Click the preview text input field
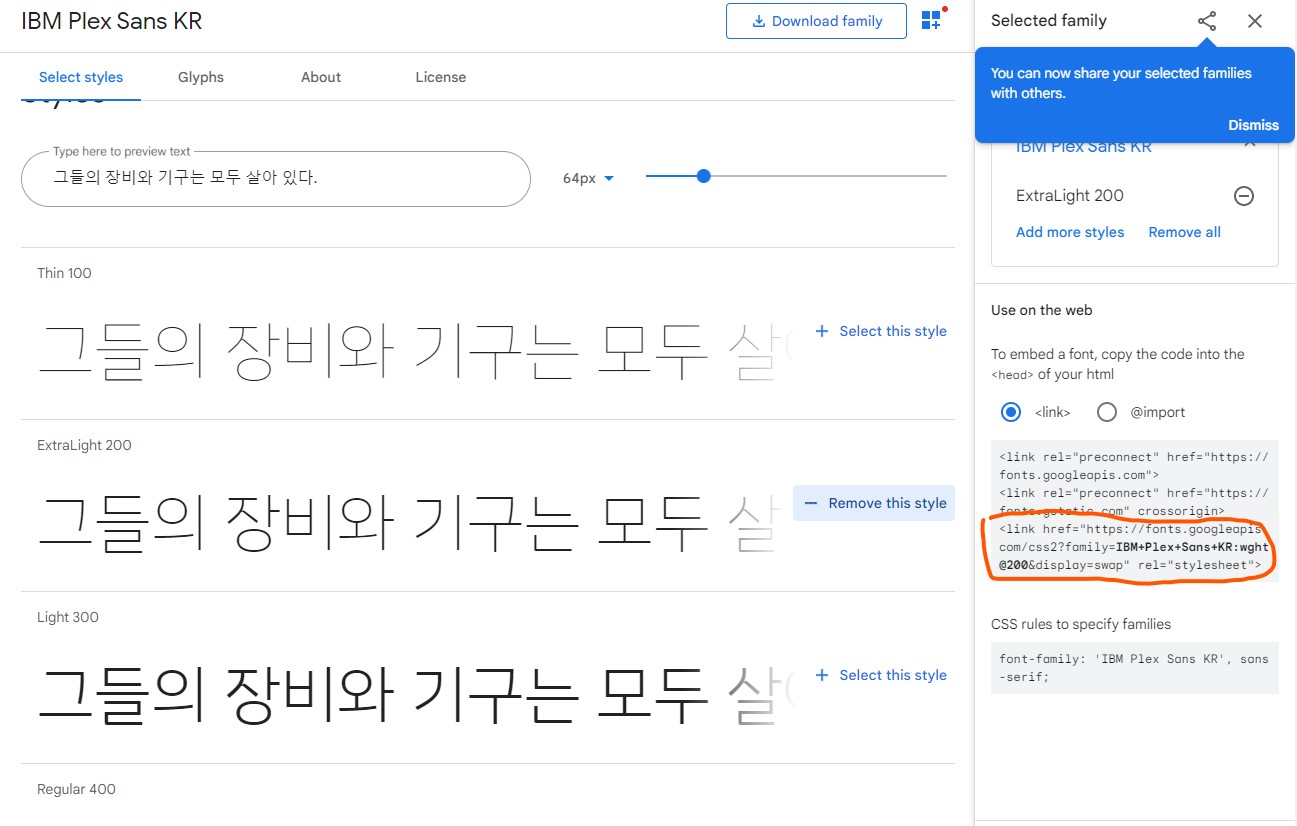The width and height of the screenshot is (1297, 826). [x=275, y=179]
